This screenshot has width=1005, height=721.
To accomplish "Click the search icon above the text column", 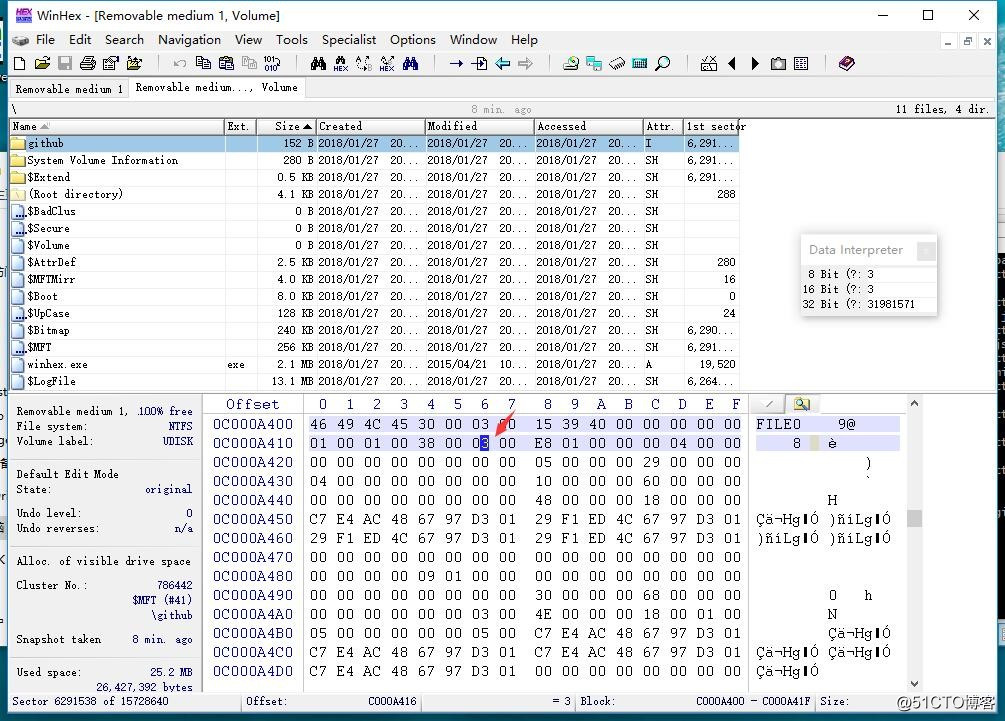I will click(801, 404).
